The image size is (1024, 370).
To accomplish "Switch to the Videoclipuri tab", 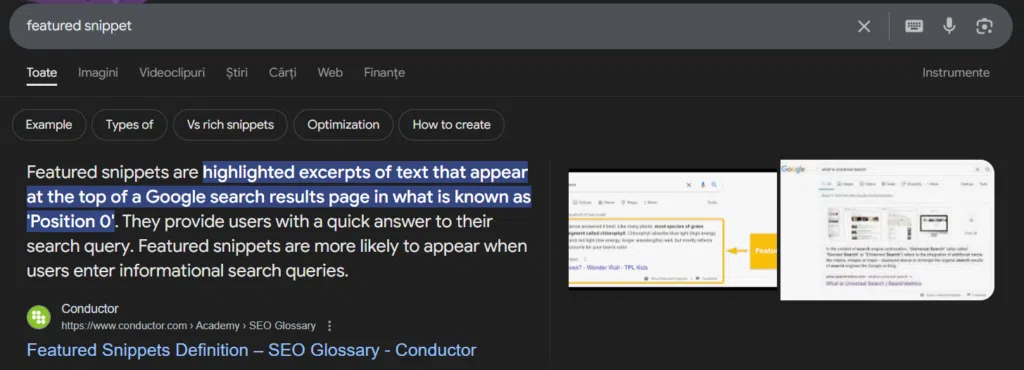I will [x=172, y=72].
